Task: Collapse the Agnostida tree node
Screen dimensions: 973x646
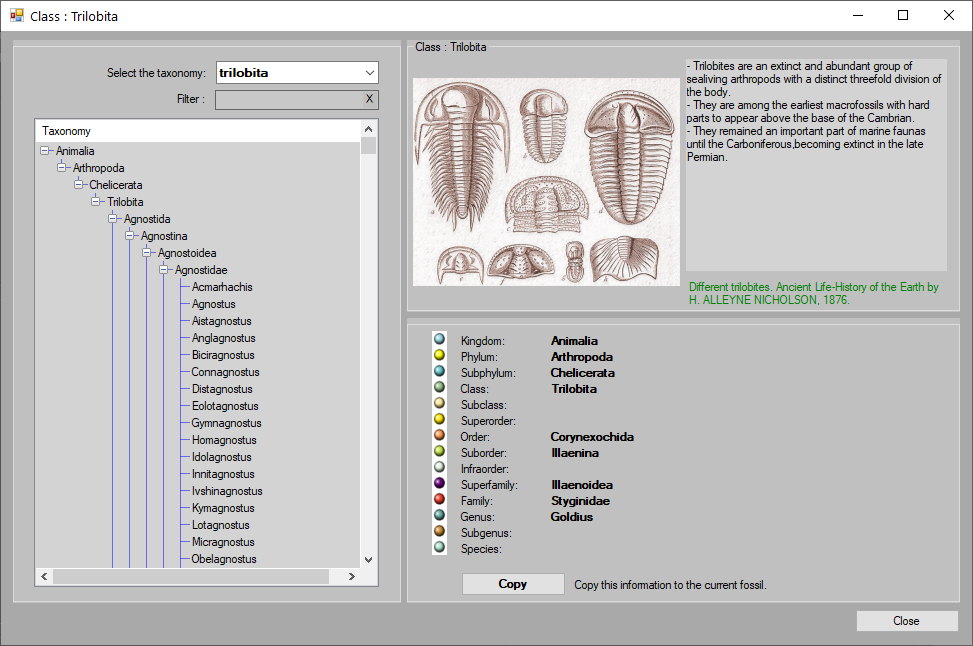Action: click(112, 218)
